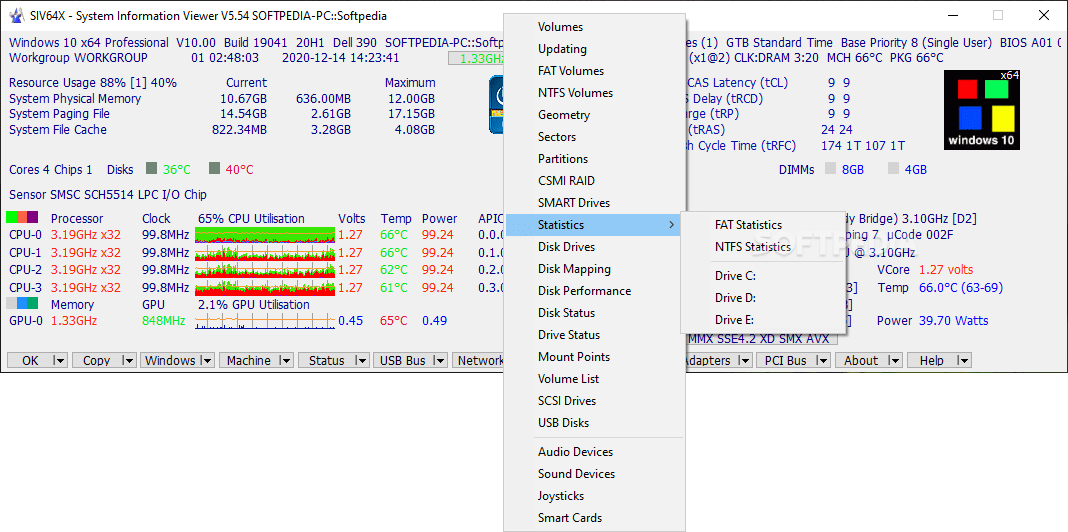Select NTFS Statistics in the submenu
This screenshot has height=532, width=1068.
point(764,247)
